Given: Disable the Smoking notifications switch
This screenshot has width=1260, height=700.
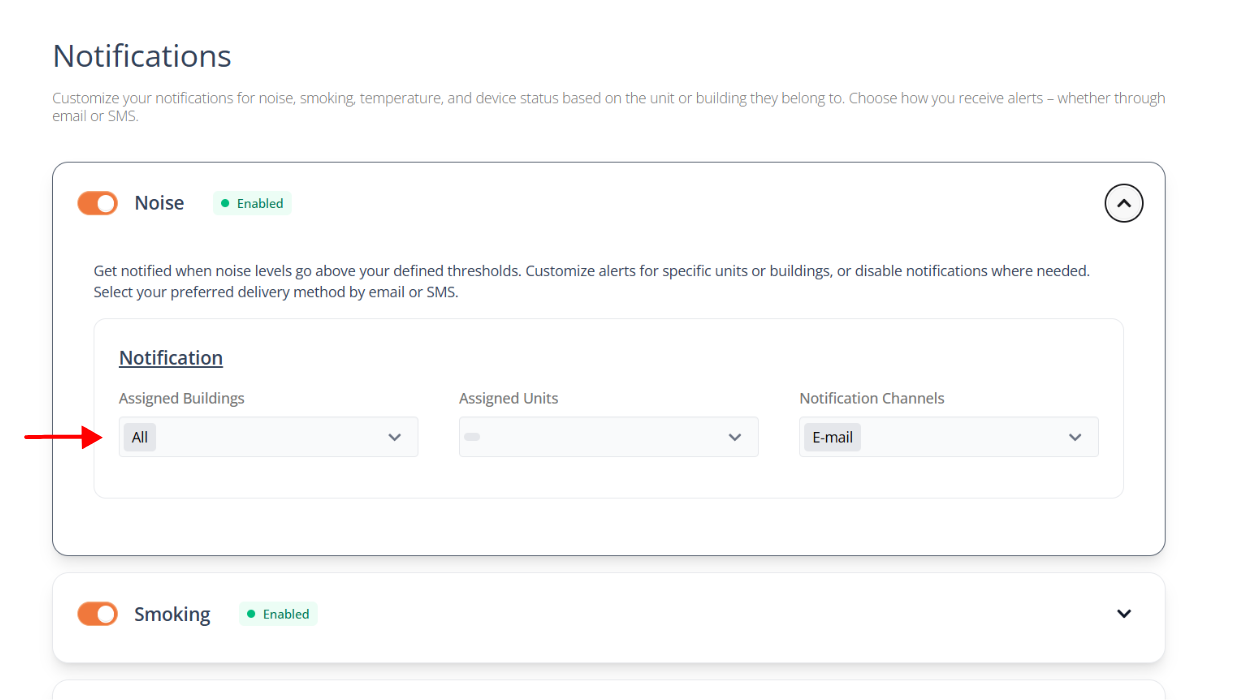Looking at the screenshot, I should (97, 614).
